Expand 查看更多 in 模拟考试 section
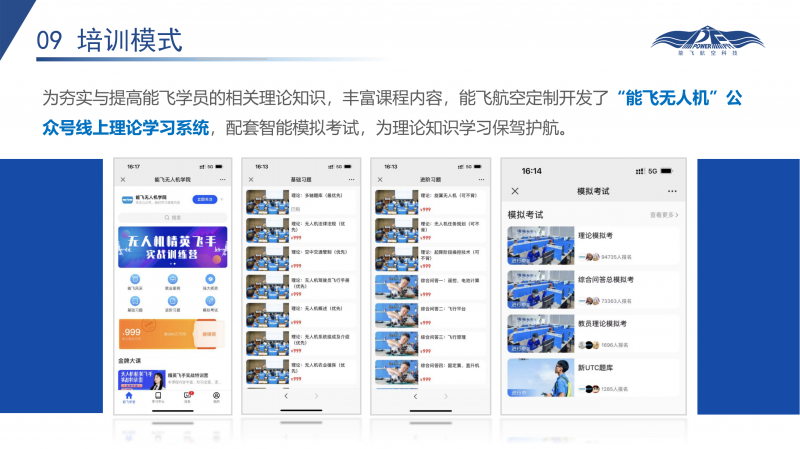The width and height of the screenshot is (800, 449). (664, 215)
